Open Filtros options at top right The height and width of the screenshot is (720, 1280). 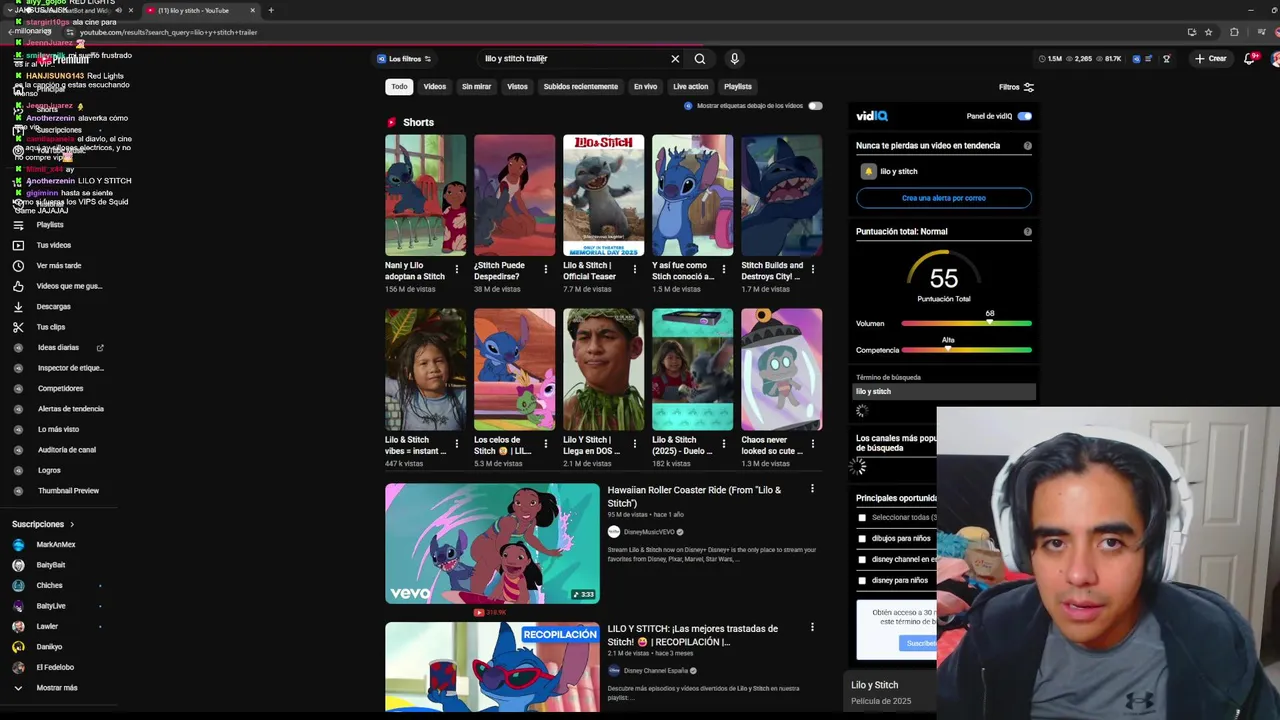1016,87
